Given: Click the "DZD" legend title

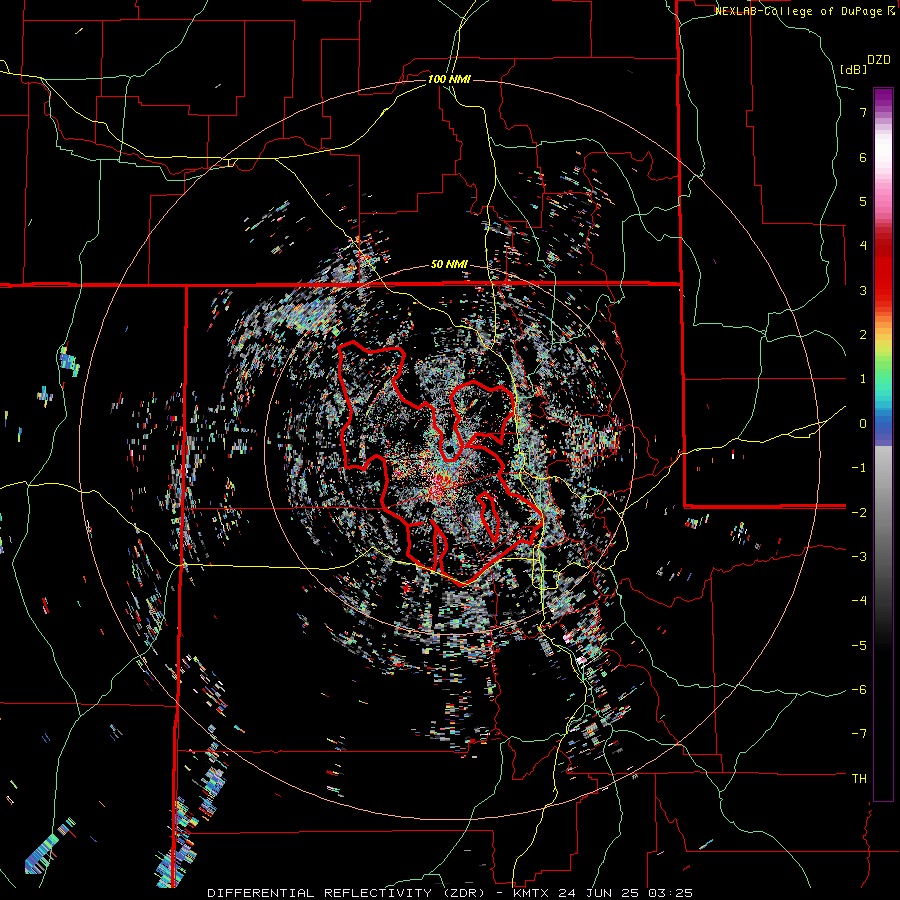Looking at the screenshot, I should (879, 60).
